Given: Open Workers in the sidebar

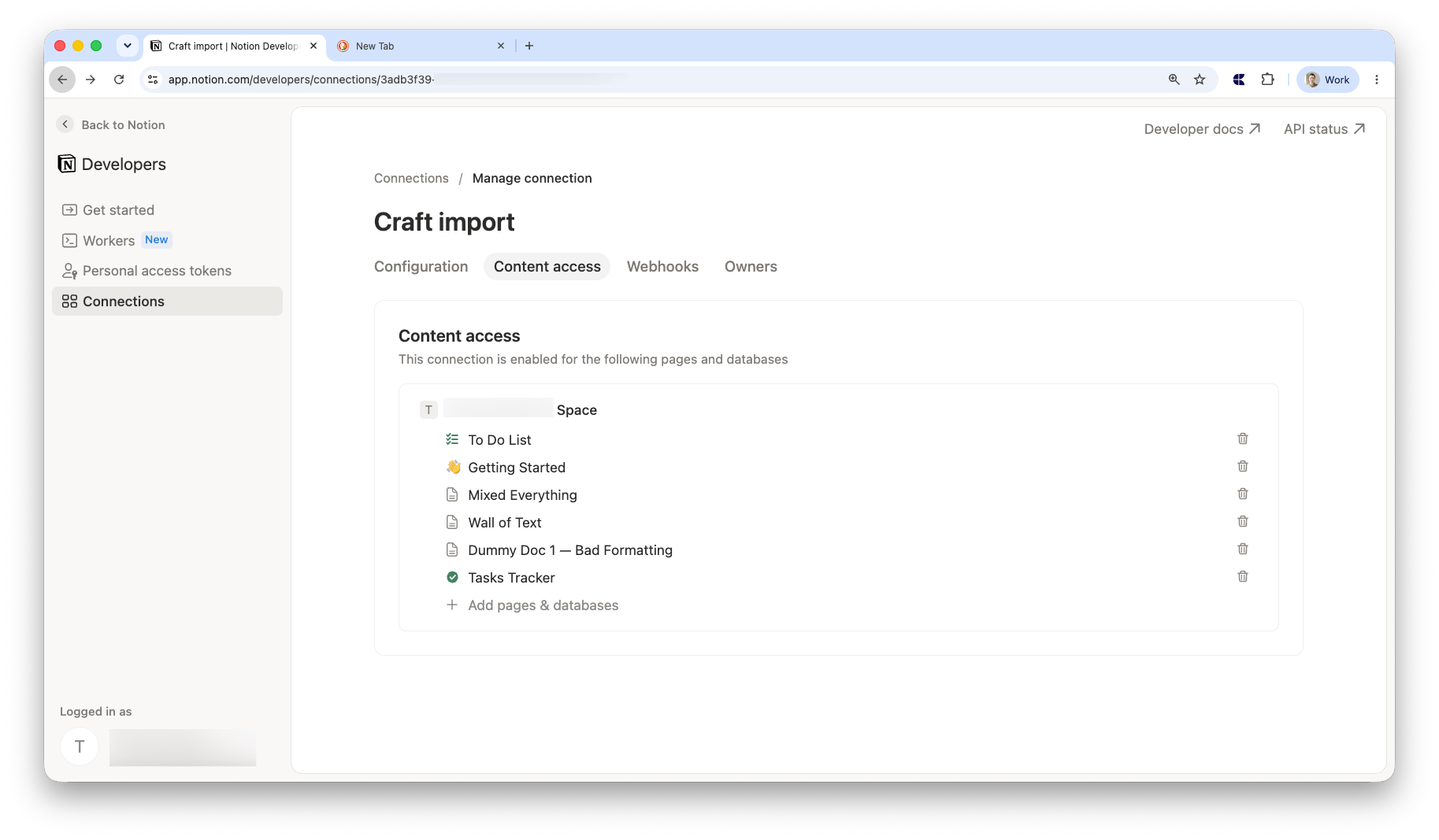Looking at the screenshot, I should coord(167,240).
